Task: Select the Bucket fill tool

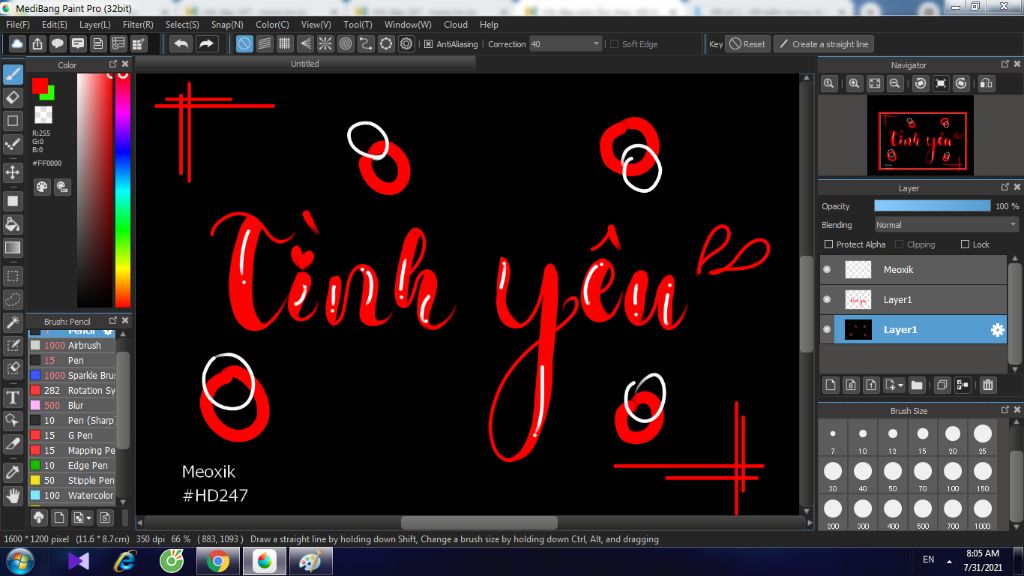Action: 13,224
